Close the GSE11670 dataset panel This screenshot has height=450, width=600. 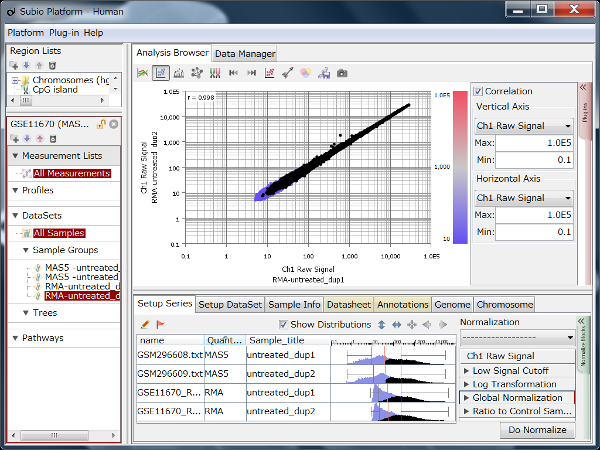click(114, 124)
